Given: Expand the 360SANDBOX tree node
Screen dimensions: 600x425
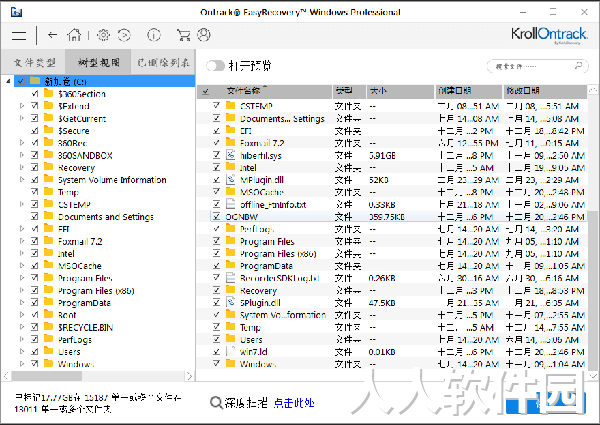Looking at the screenshot, I should [22, 155].
